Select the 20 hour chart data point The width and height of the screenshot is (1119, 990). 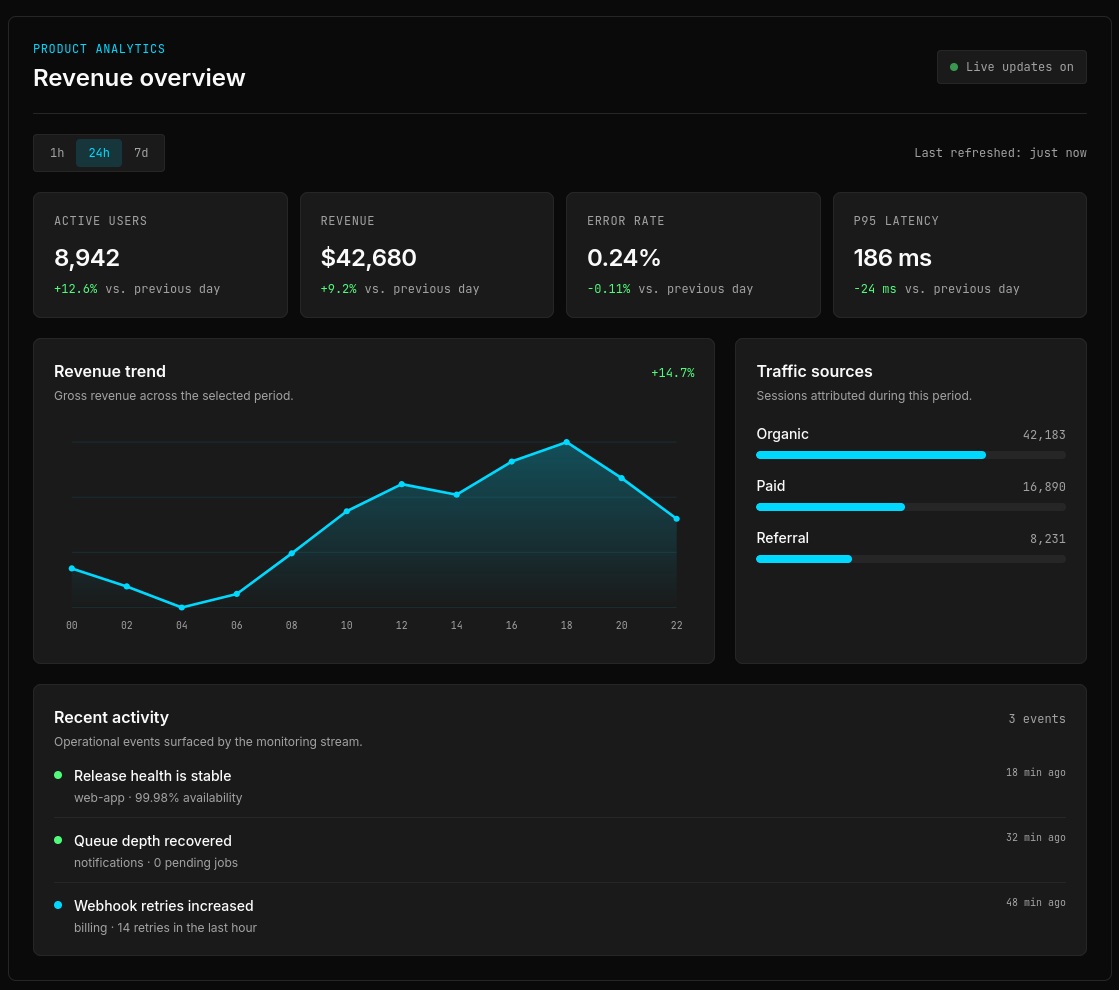coord(622,478)
